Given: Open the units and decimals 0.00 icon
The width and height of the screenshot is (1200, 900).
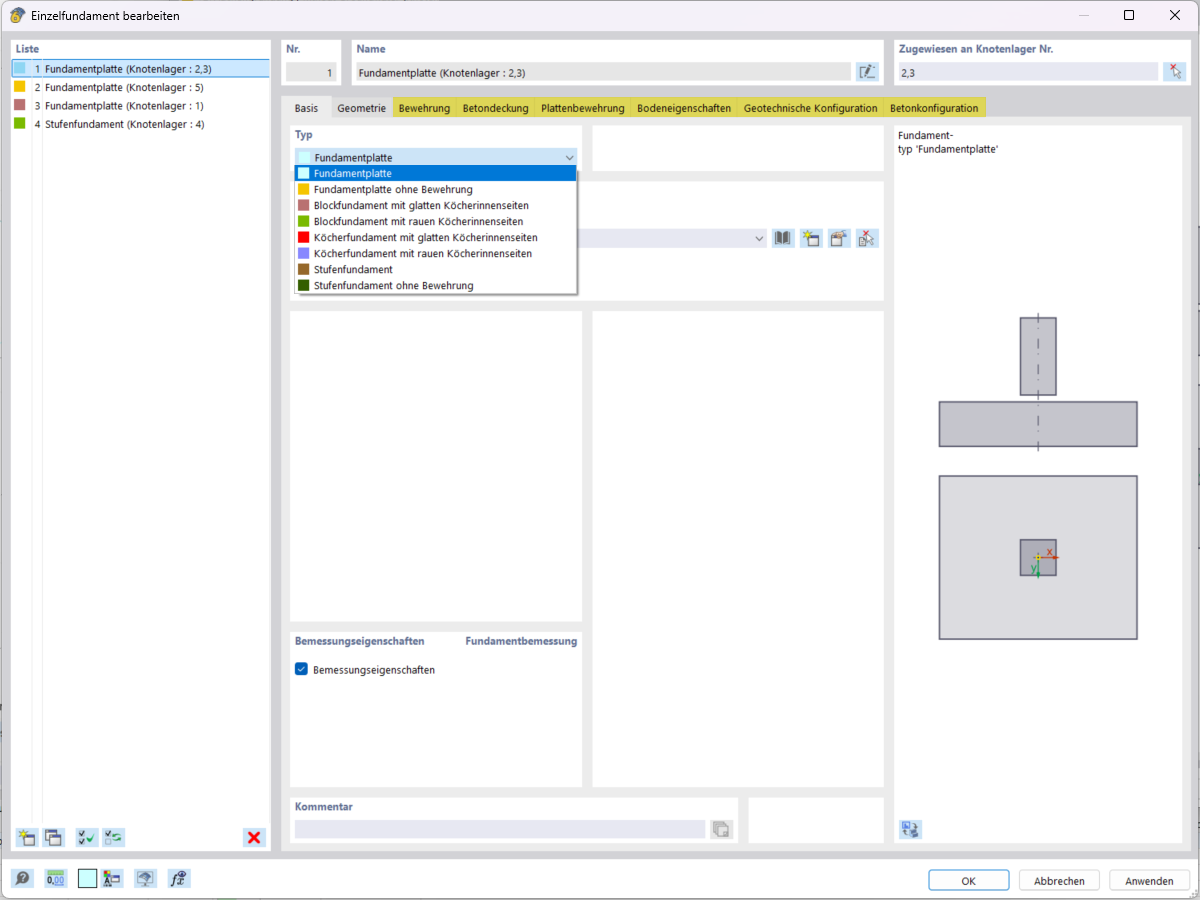Looking at the screenshot, I should coord(55,879).
